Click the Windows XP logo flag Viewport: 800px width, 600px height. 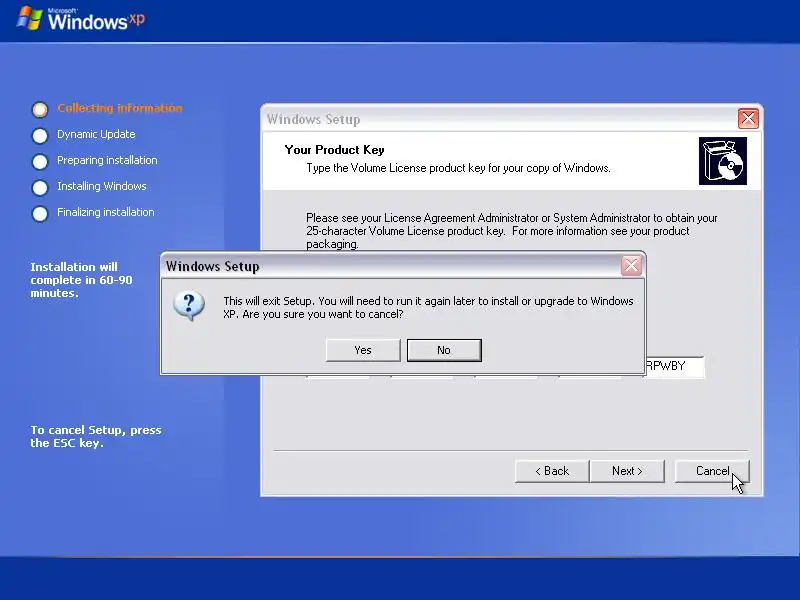(x=30, y=18)
